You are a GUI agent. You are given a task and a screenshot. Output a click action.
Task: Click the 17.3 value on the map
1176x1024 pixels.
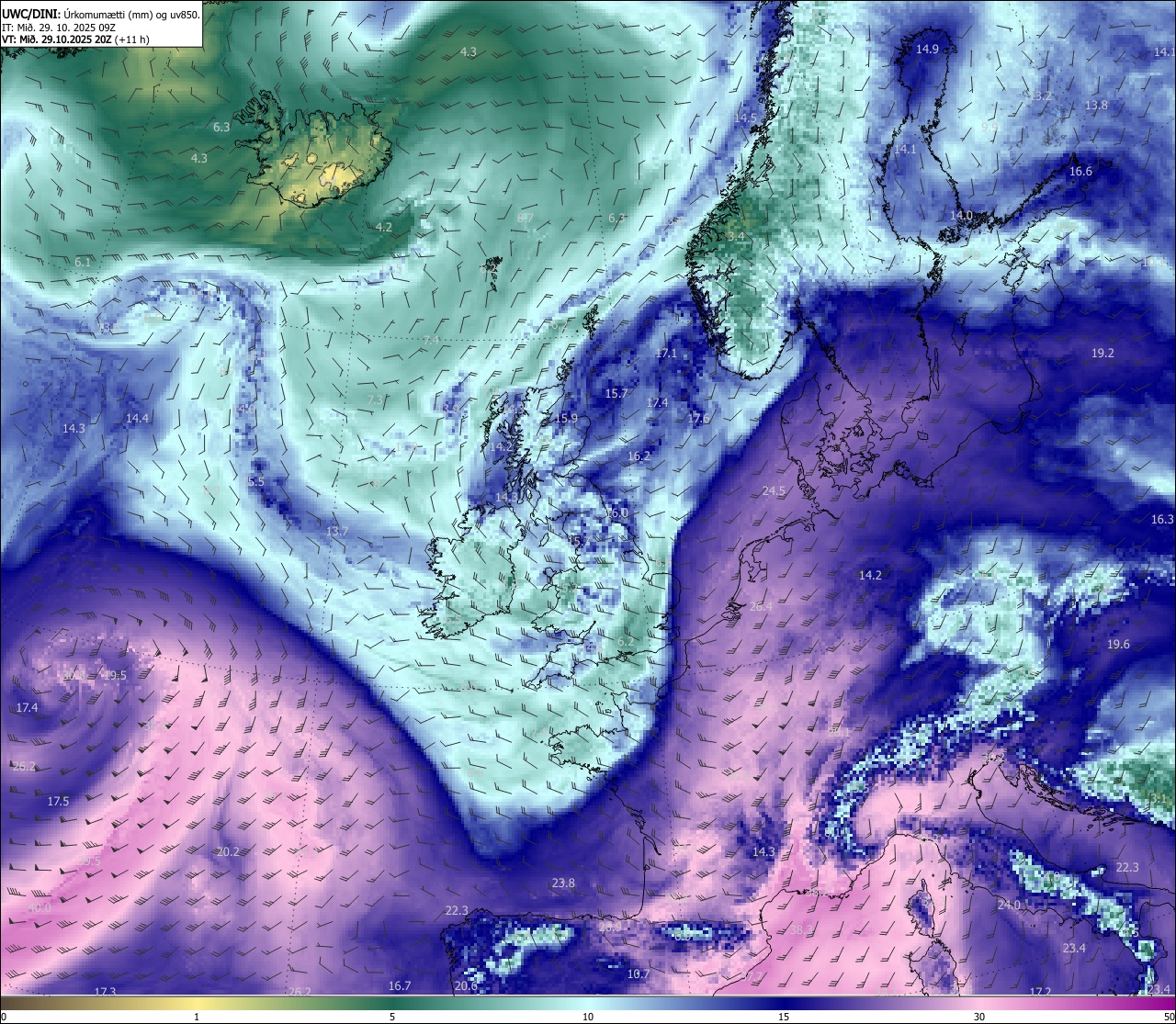(106, 992)
